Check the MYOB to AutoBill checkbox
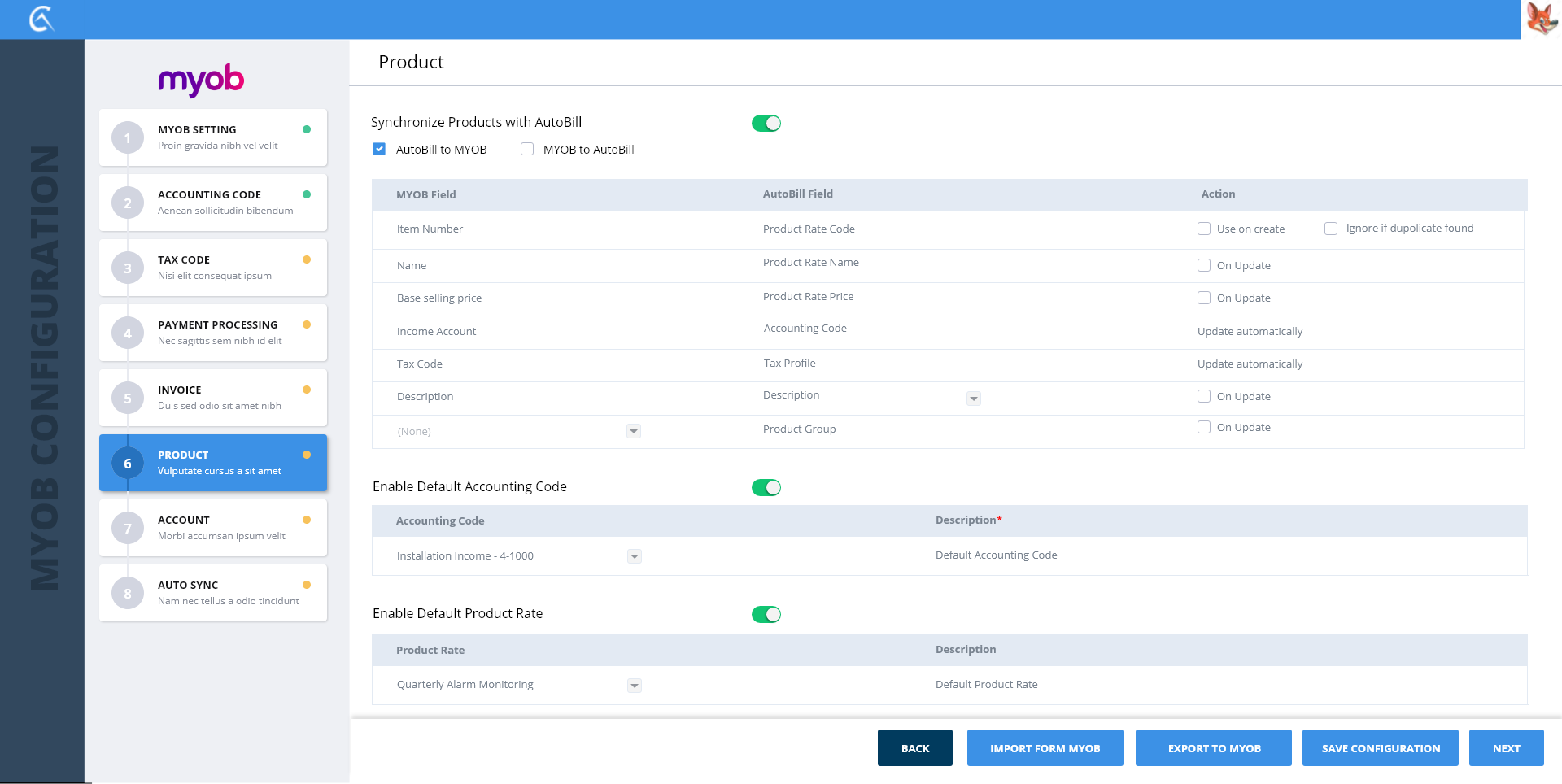The height and width of the screenshot is (784, 1562). (x=527, y=150)
